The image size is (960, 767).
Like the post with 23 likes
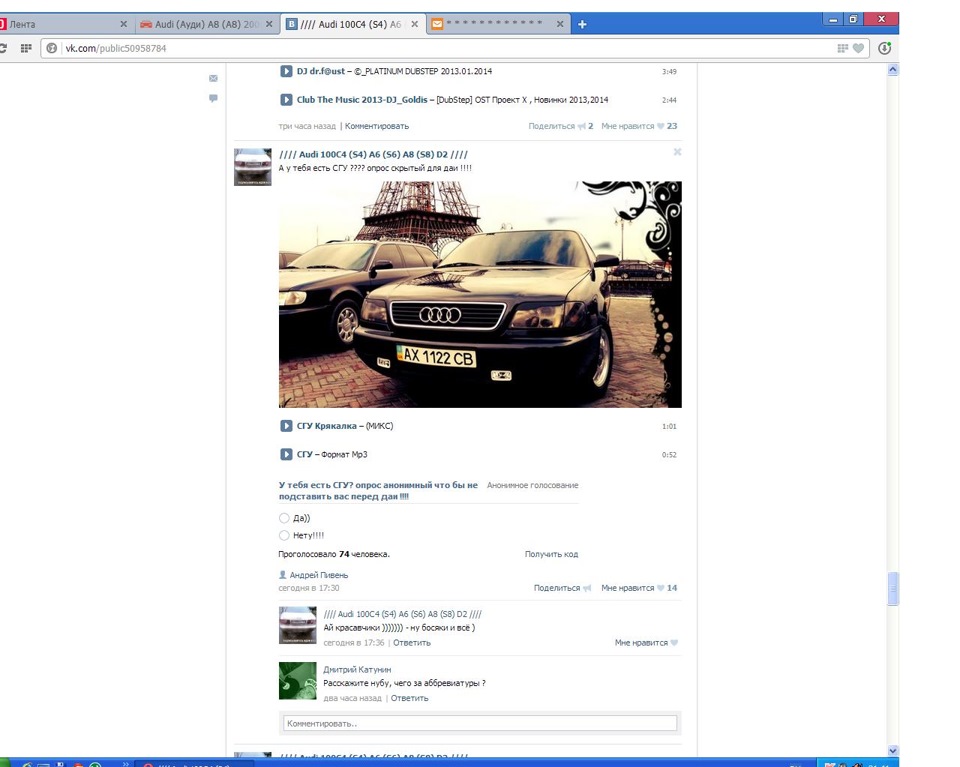pos(639,126)
